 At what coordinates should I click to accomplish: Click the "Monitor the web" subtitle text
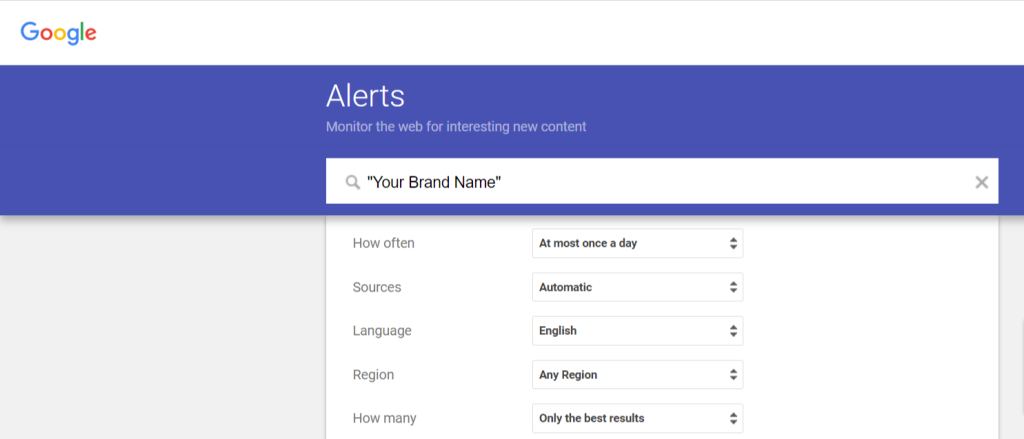pos(455,127)
